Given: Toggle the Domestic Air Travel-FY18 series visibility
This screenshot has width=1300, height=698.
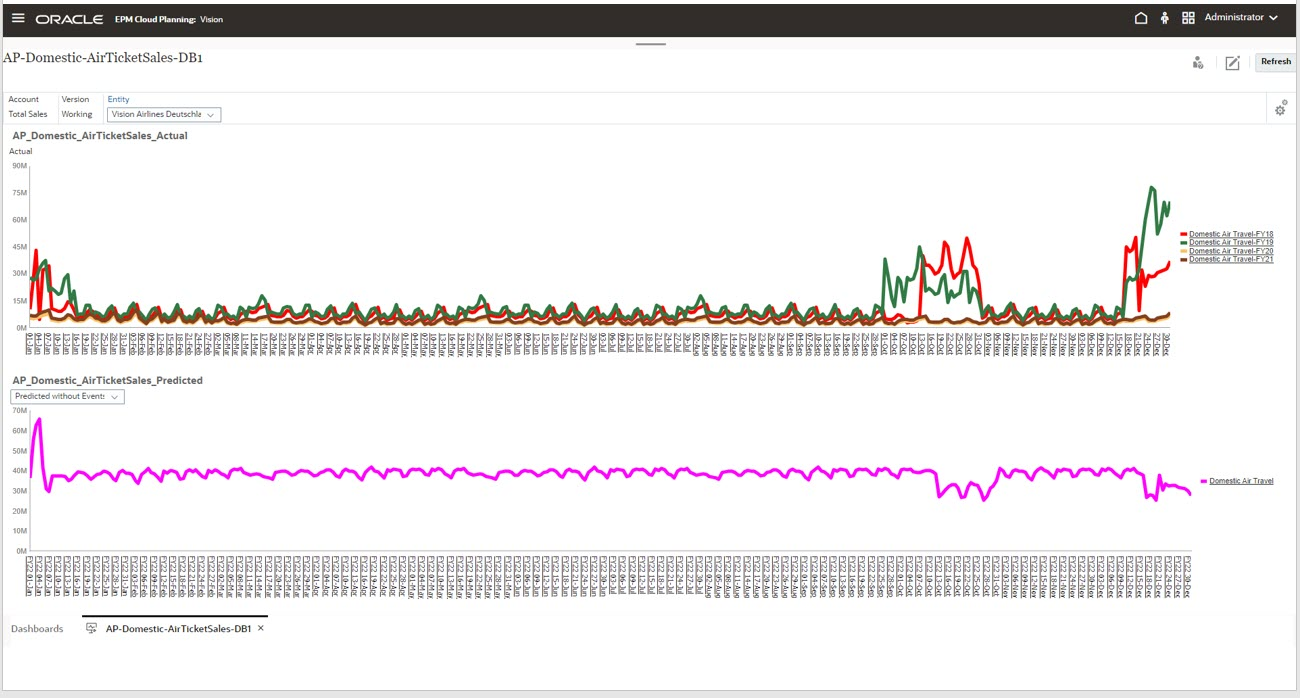Looking at the screenshot, I should click(x=1231, y=233).
